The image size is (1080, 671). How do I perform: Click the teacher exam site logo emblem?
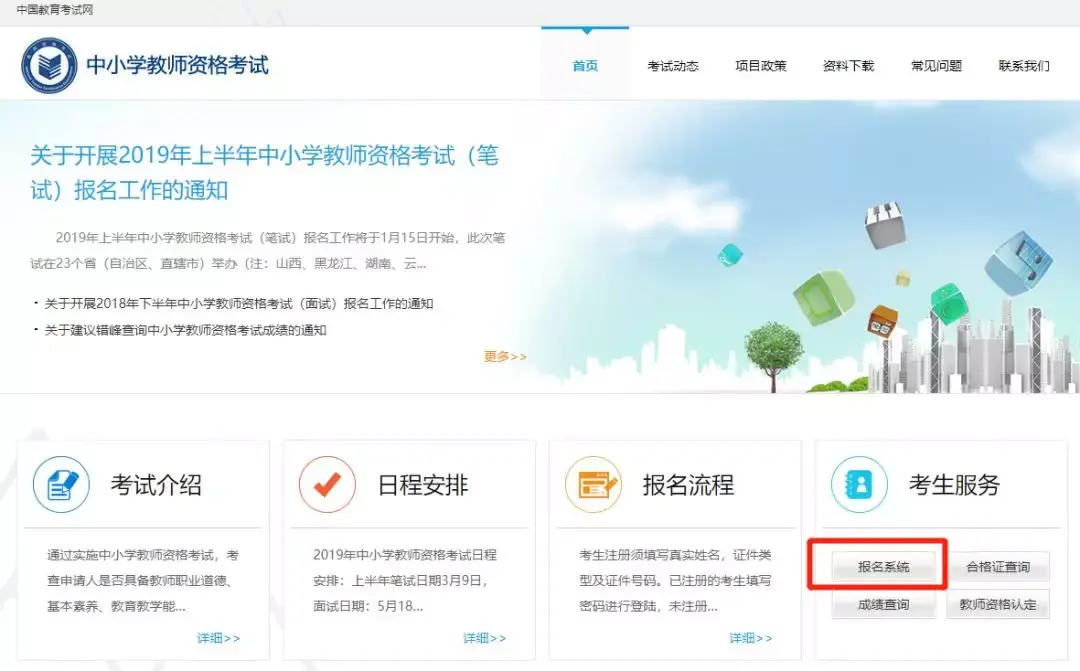click(49, 65)
